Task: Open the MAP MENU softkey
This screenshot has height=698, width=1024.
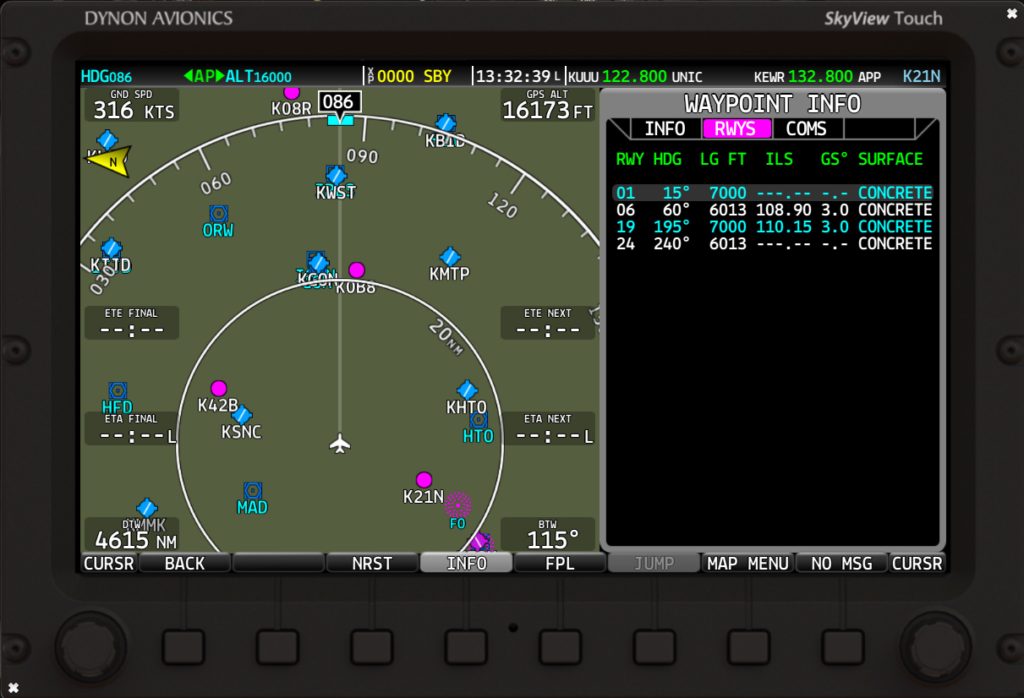Action: 748,563
